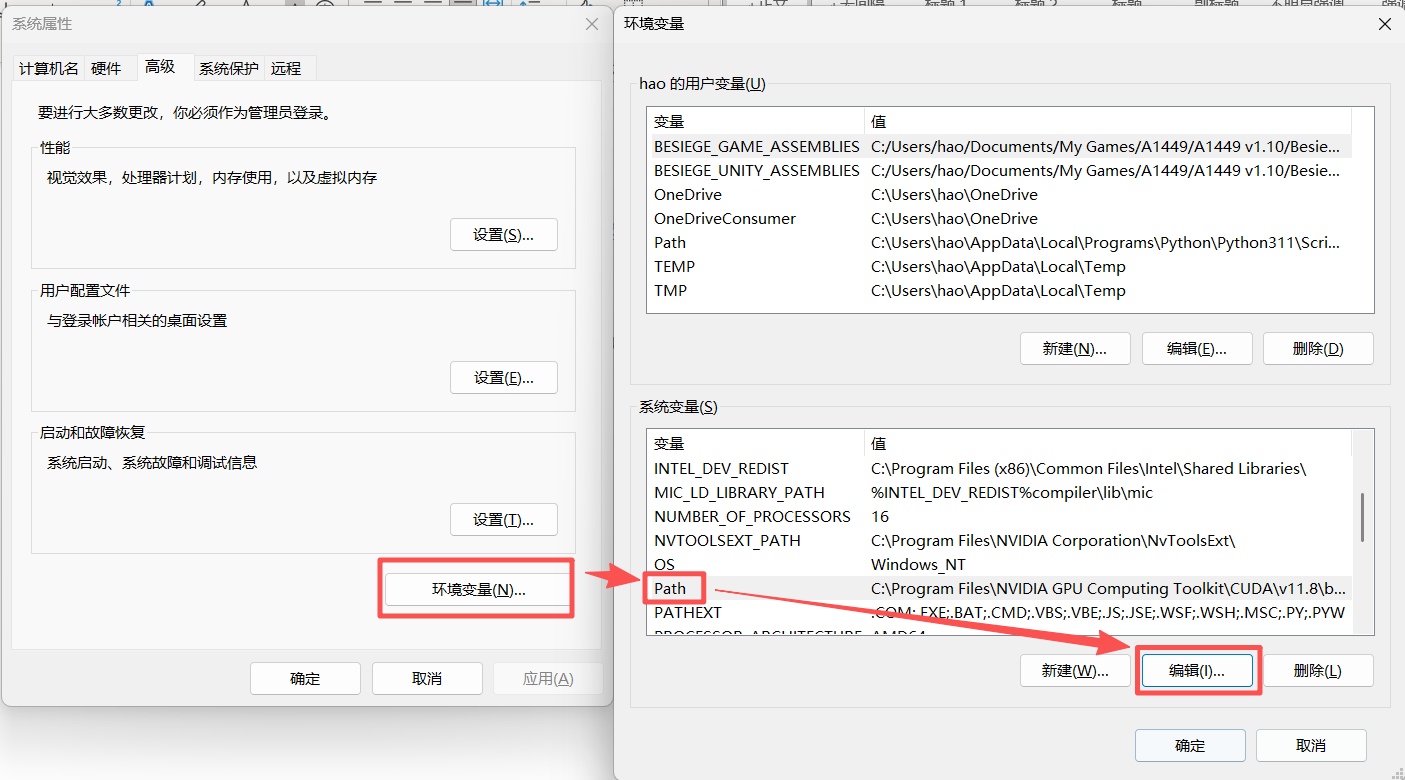Click 应用(A) in System Properties
The image size is (1405, 780).
[x=548, y=678]
